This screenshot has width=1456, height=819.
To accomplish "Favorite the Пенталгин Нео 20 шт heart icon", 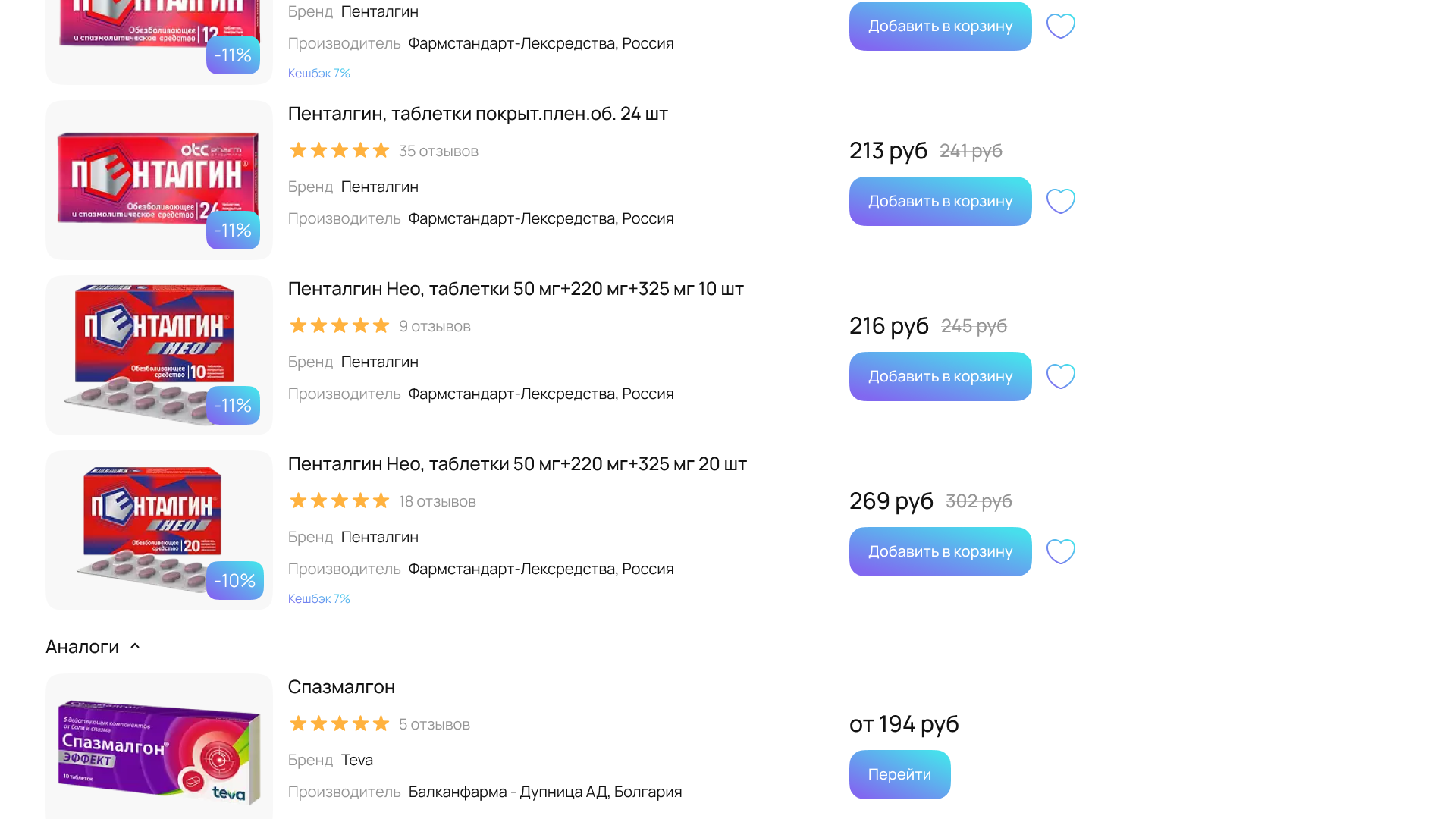I will tap(1060, 551).
